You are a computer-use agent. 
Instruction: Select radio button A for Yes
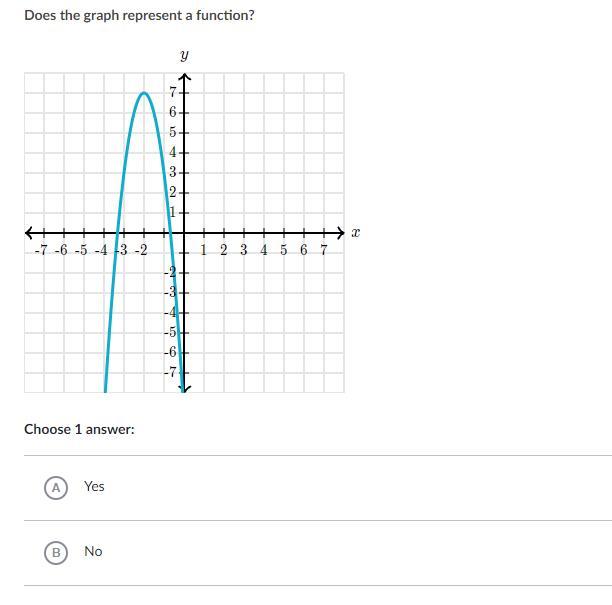click(x=56, y=488)
